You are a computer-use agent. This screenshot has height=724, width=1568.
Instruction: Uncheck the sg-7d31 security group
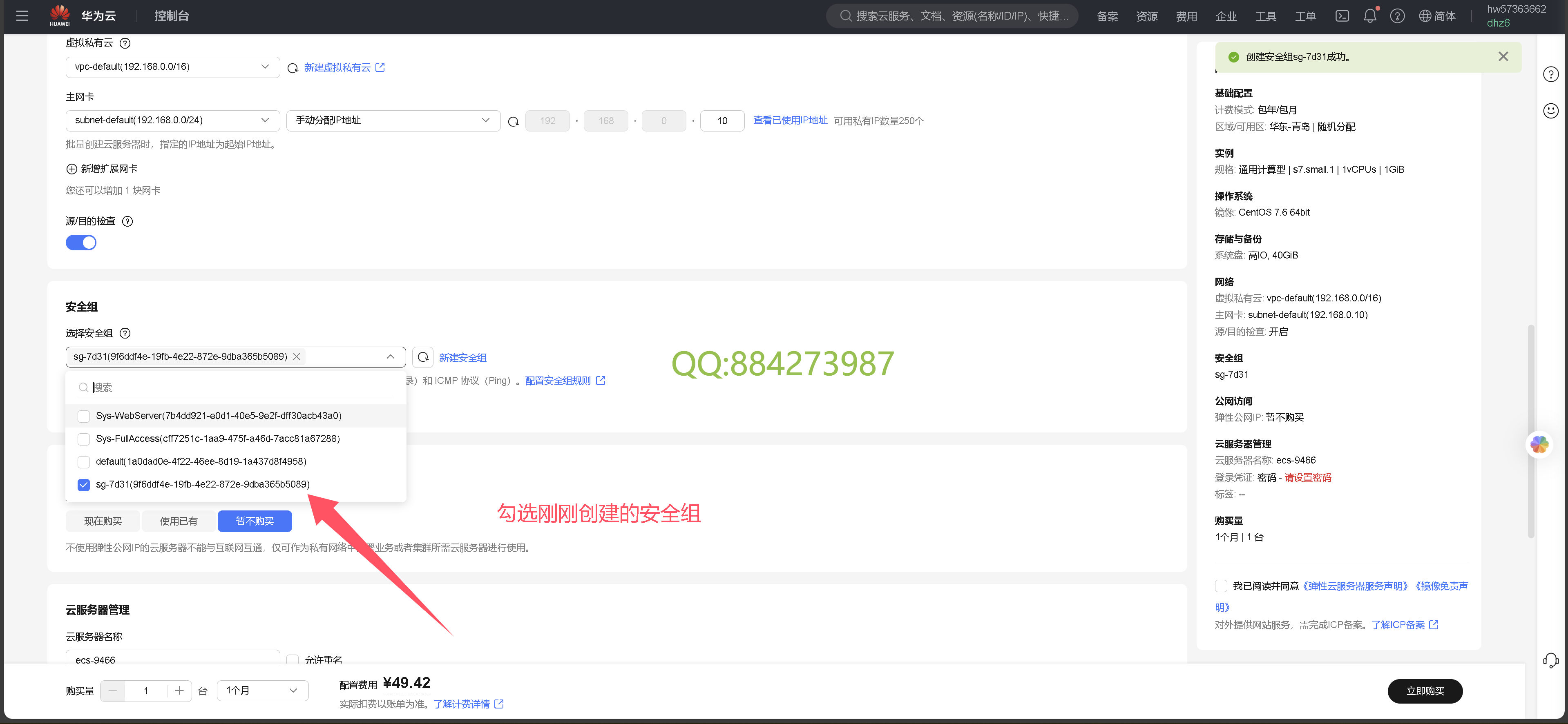click(84, 485)
